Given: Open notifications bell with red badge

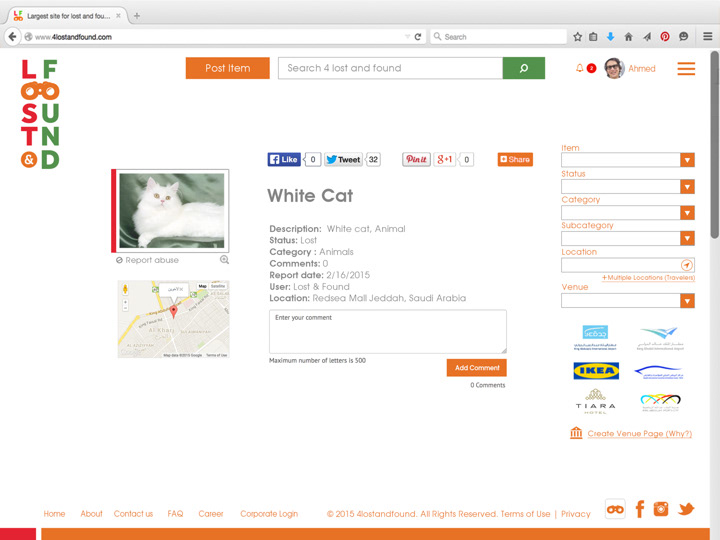Looking at the screenshot, I should tap(585, 68).
